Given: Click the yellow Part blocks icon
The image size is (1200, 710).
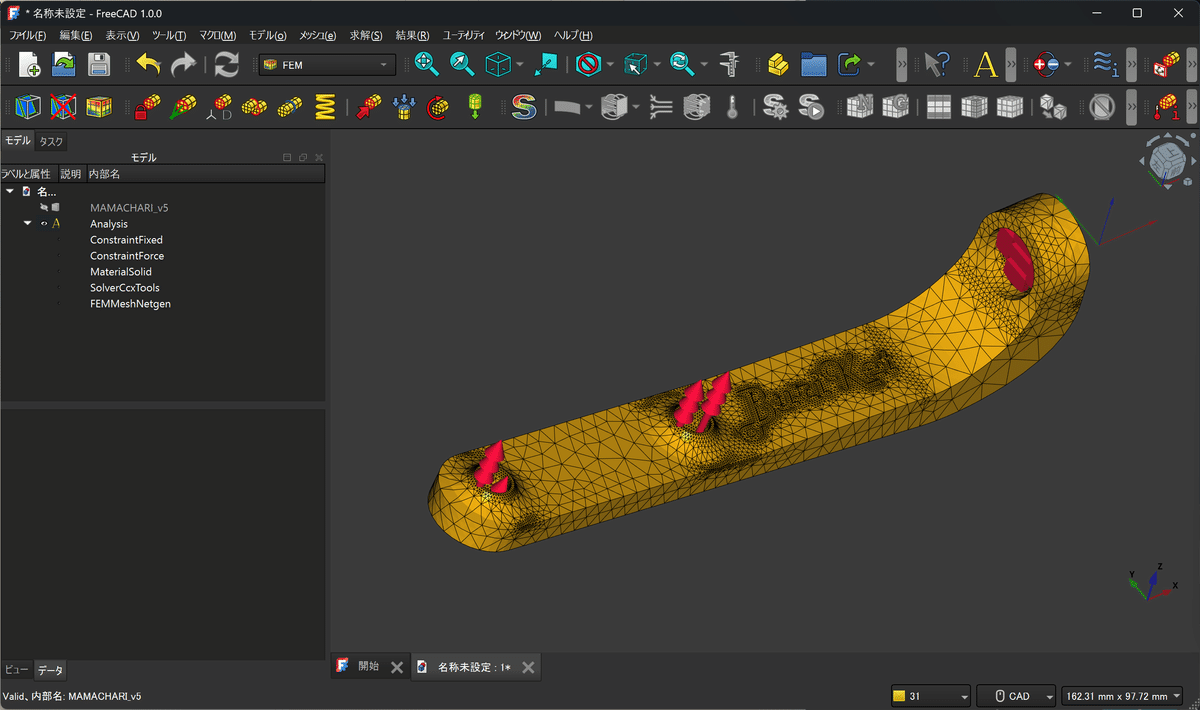Looking at the screenshot, I should (779, 65).
